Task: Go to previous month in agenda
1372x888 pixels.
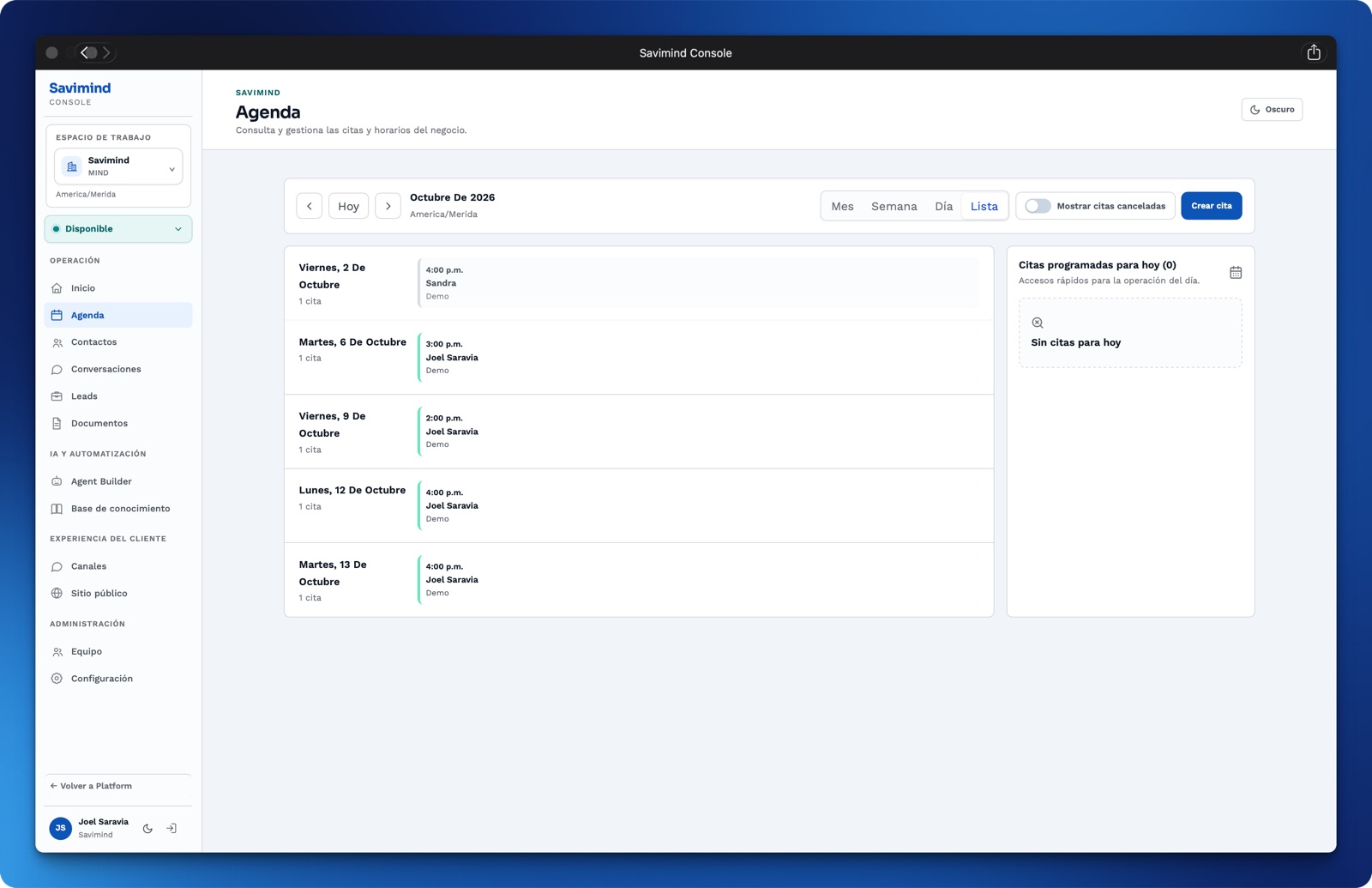Action: click(310, 206)
